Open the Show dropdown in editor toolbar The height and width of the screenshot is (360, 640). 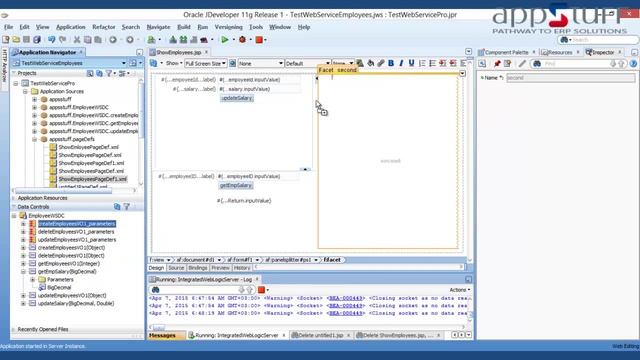pos(174,63)
